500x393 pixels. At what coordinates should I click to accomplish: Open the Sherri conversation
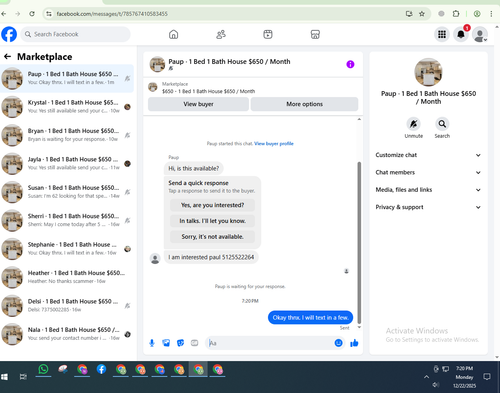coord(67,220)
